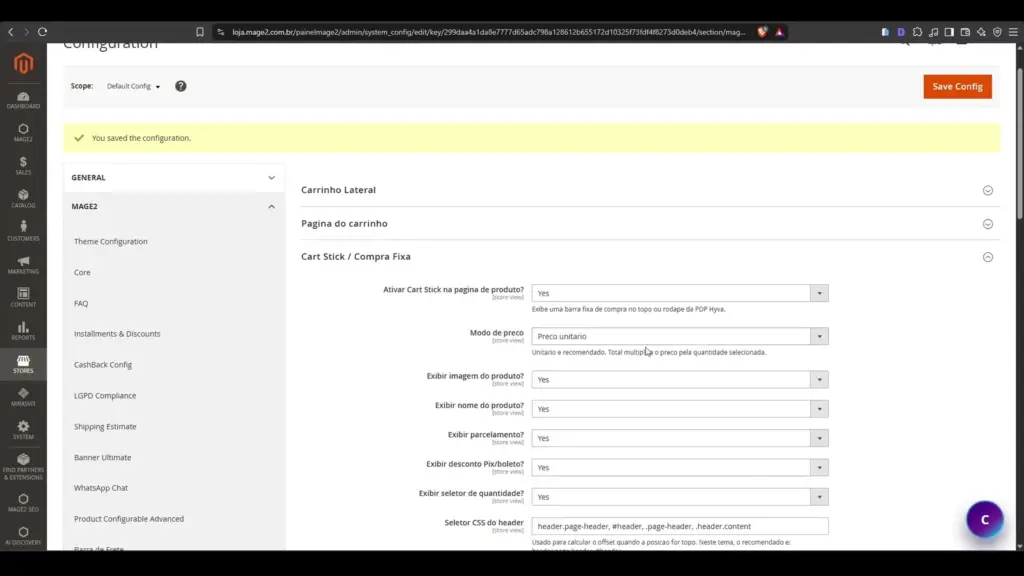Viewport: 1024px width, 576px height.
Task: Open CashBack Config settings tab
Action: [103, 365]
